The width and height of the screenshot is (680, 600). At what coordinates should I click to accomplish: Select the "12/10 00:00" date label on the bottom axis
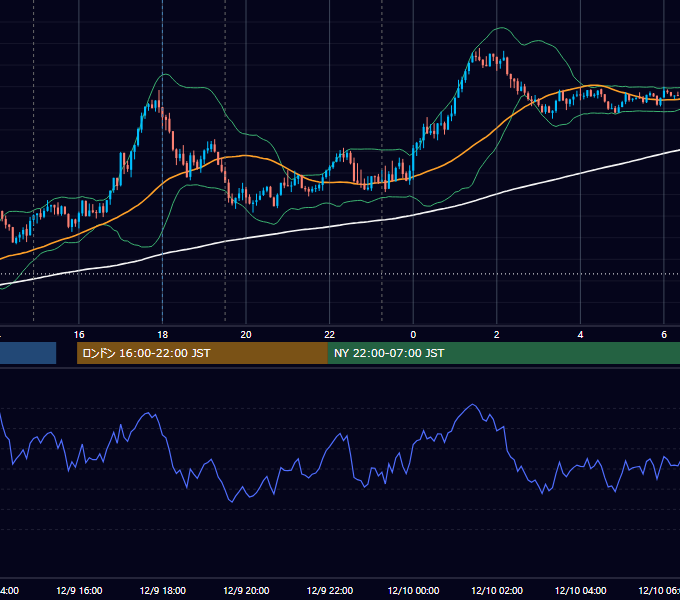click(x=413, y=591)
